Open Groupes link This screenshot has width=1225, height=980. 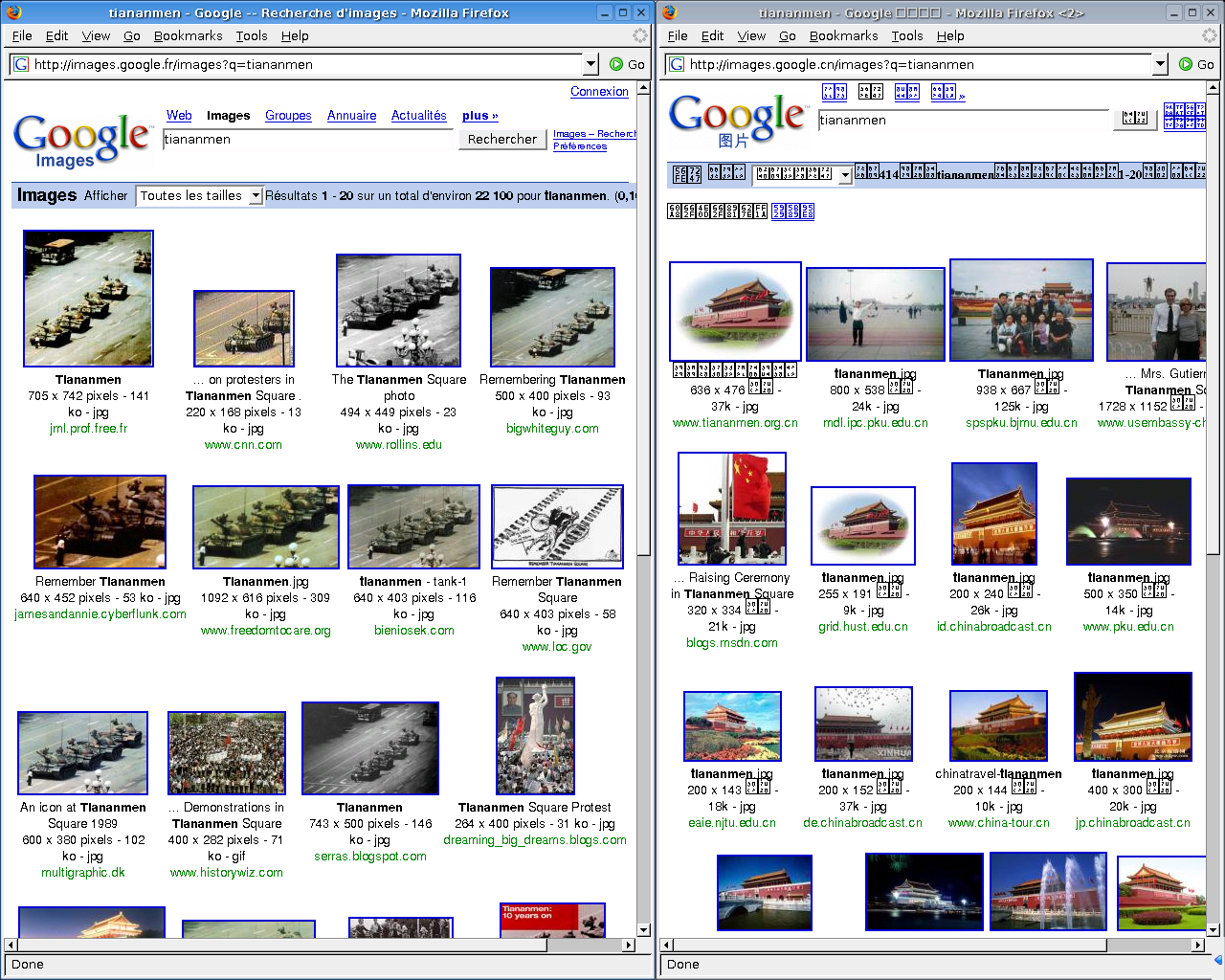288,115
